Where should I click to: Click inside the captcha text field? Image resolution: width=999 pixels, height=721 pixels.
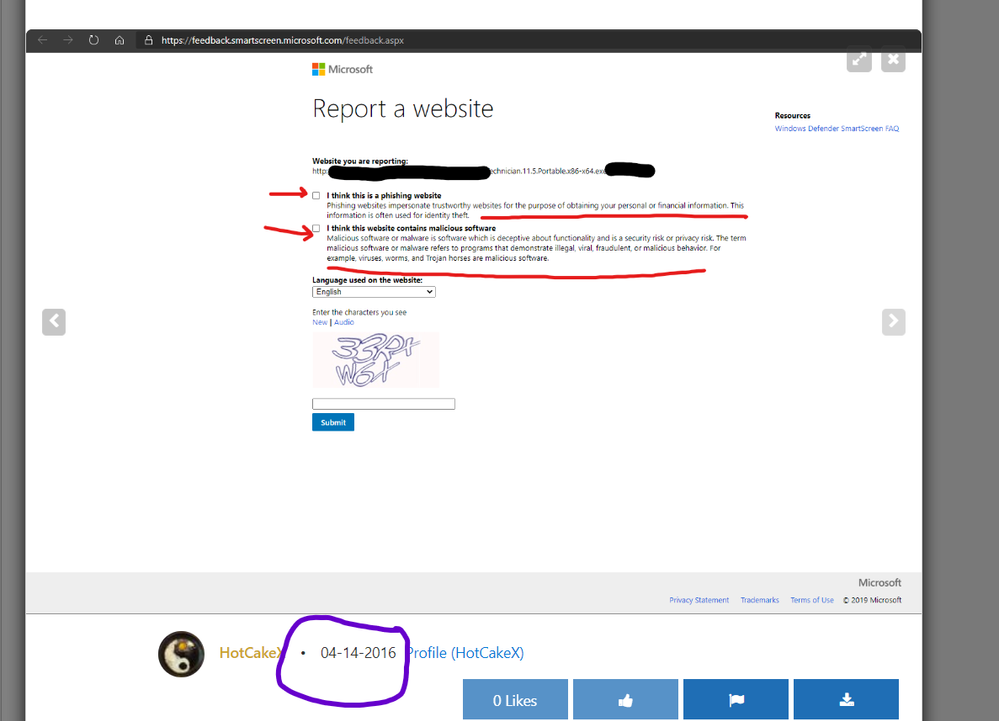(383, 403)
